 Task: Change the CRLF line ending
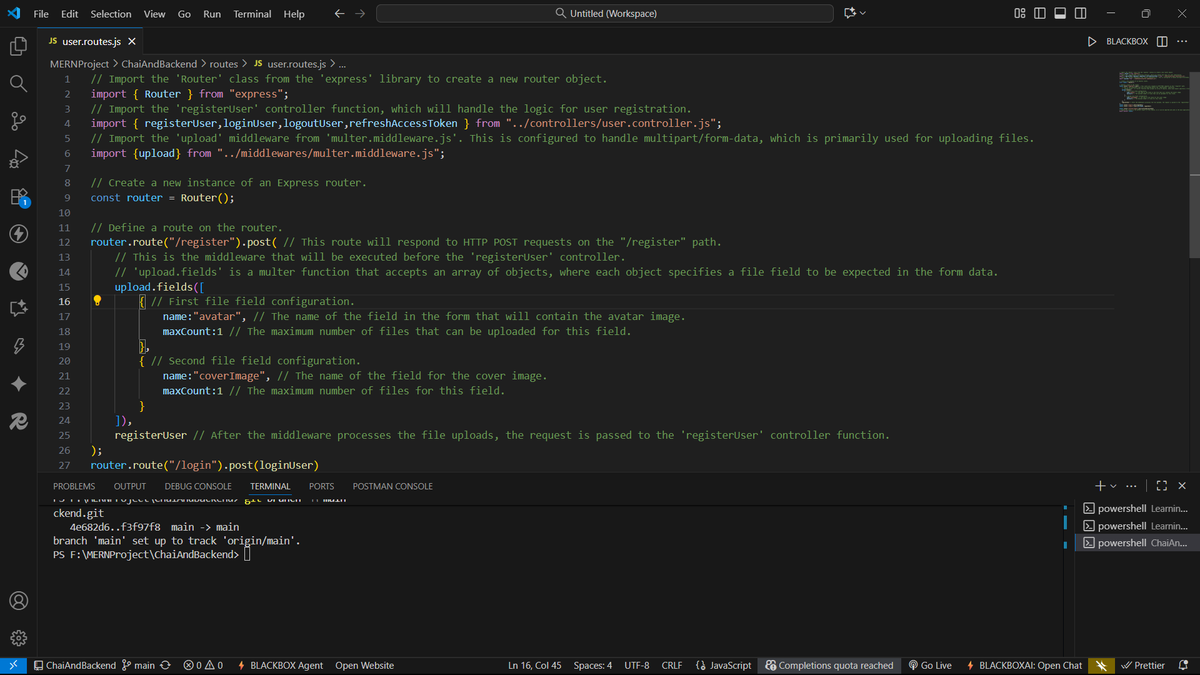(x=672, y=665)
